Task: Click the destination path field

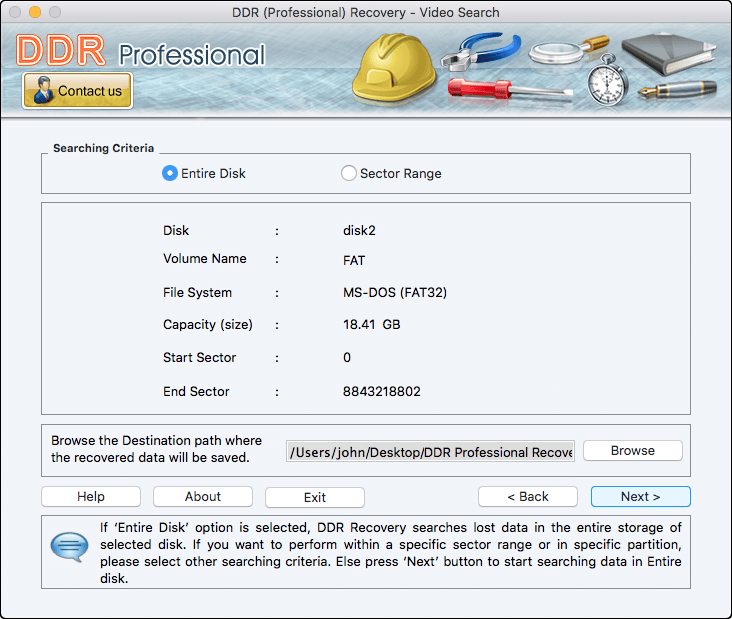Action: (430, 451)
